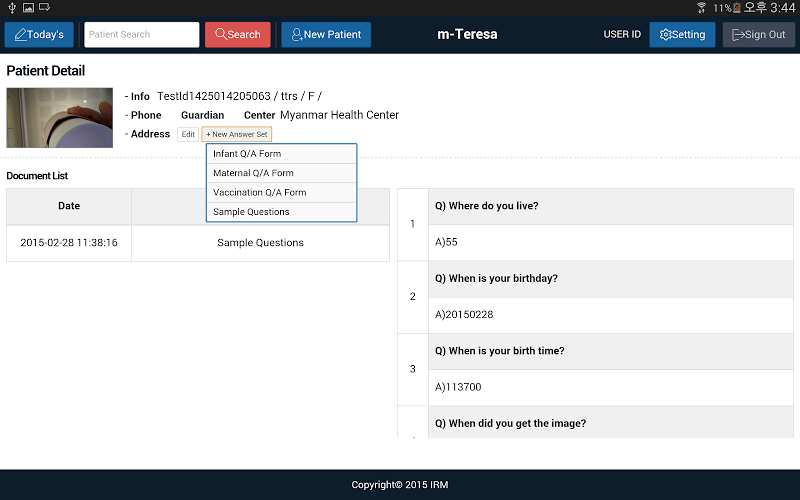Click the Edit address button
Screen dimensions: 800x500
point(188,134)
